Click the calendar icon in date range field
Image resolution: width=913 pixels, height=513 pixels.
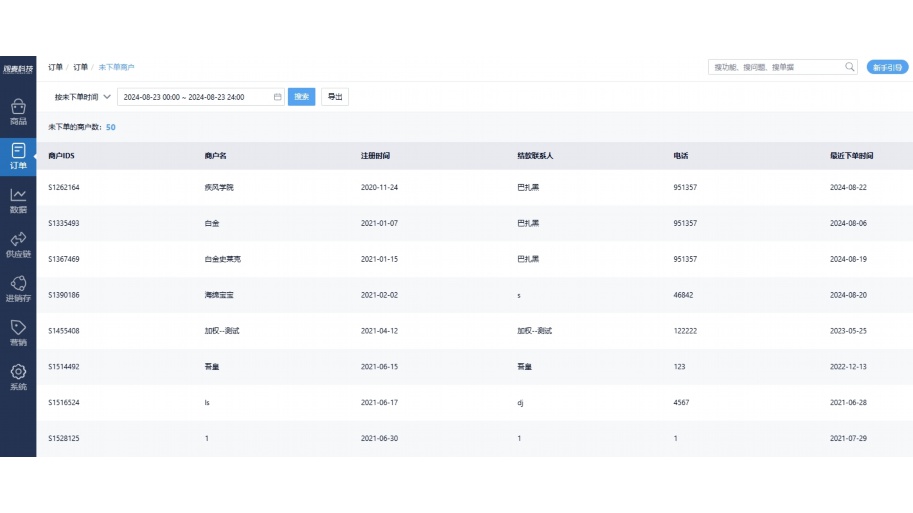click(277, 97)
